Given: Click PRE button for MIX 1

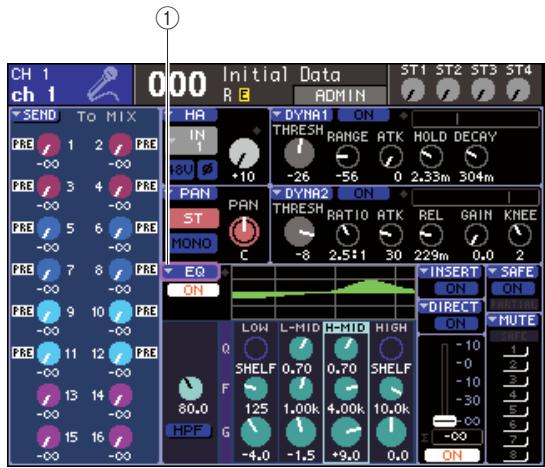Looking at the screenshot, I should 23,144.
